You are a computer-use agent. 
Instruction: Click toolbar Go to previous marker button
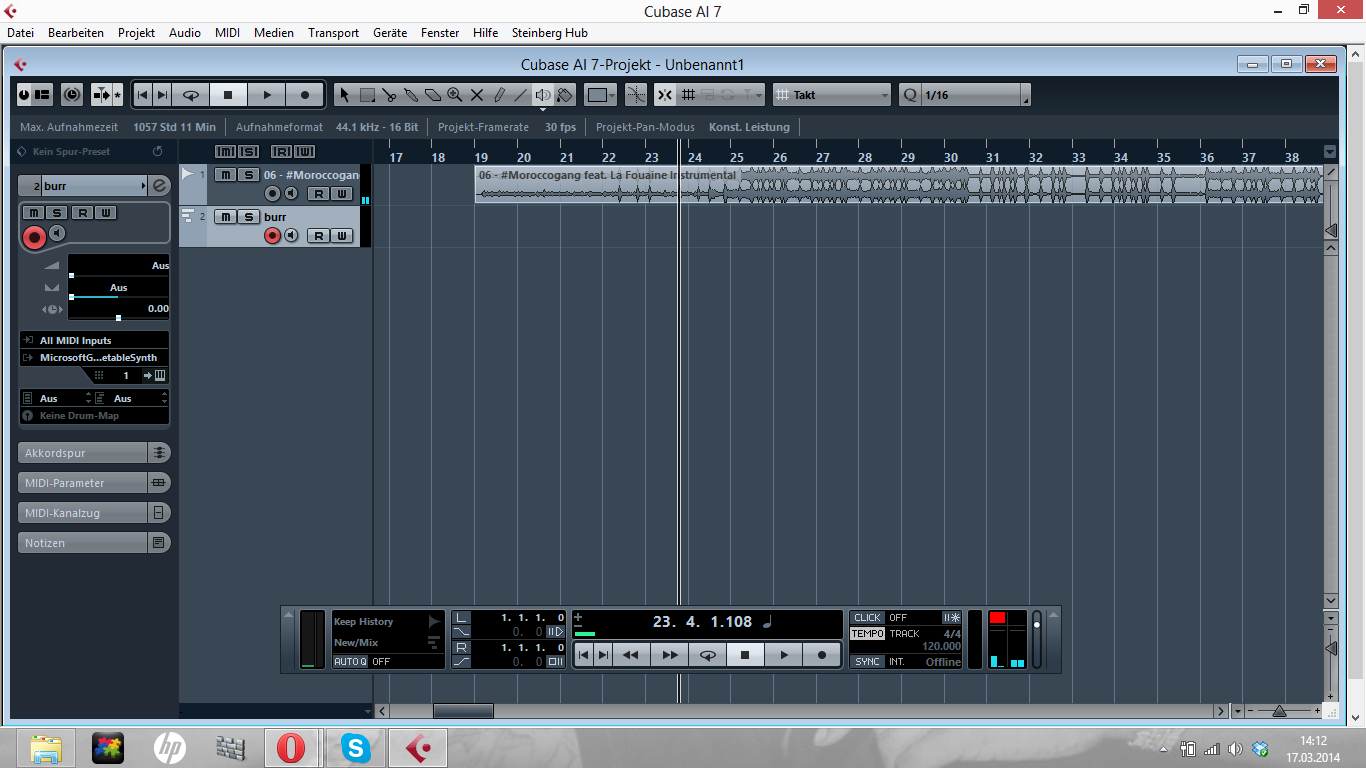pyautogui.click(x=142, y=95)
